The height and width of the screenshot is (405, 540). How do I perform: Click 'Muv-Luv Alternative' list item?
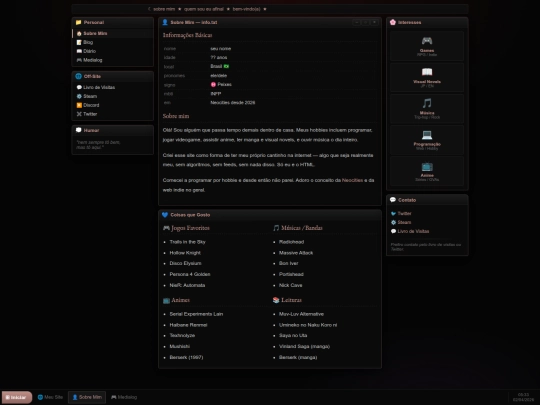pyautogui.click(x=301, y=314)
